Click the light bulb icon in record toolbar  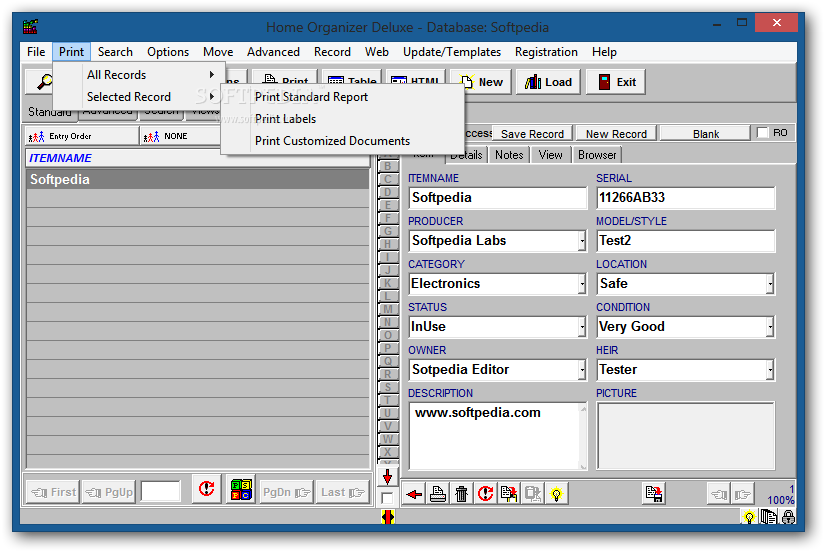tap(556, 494)
